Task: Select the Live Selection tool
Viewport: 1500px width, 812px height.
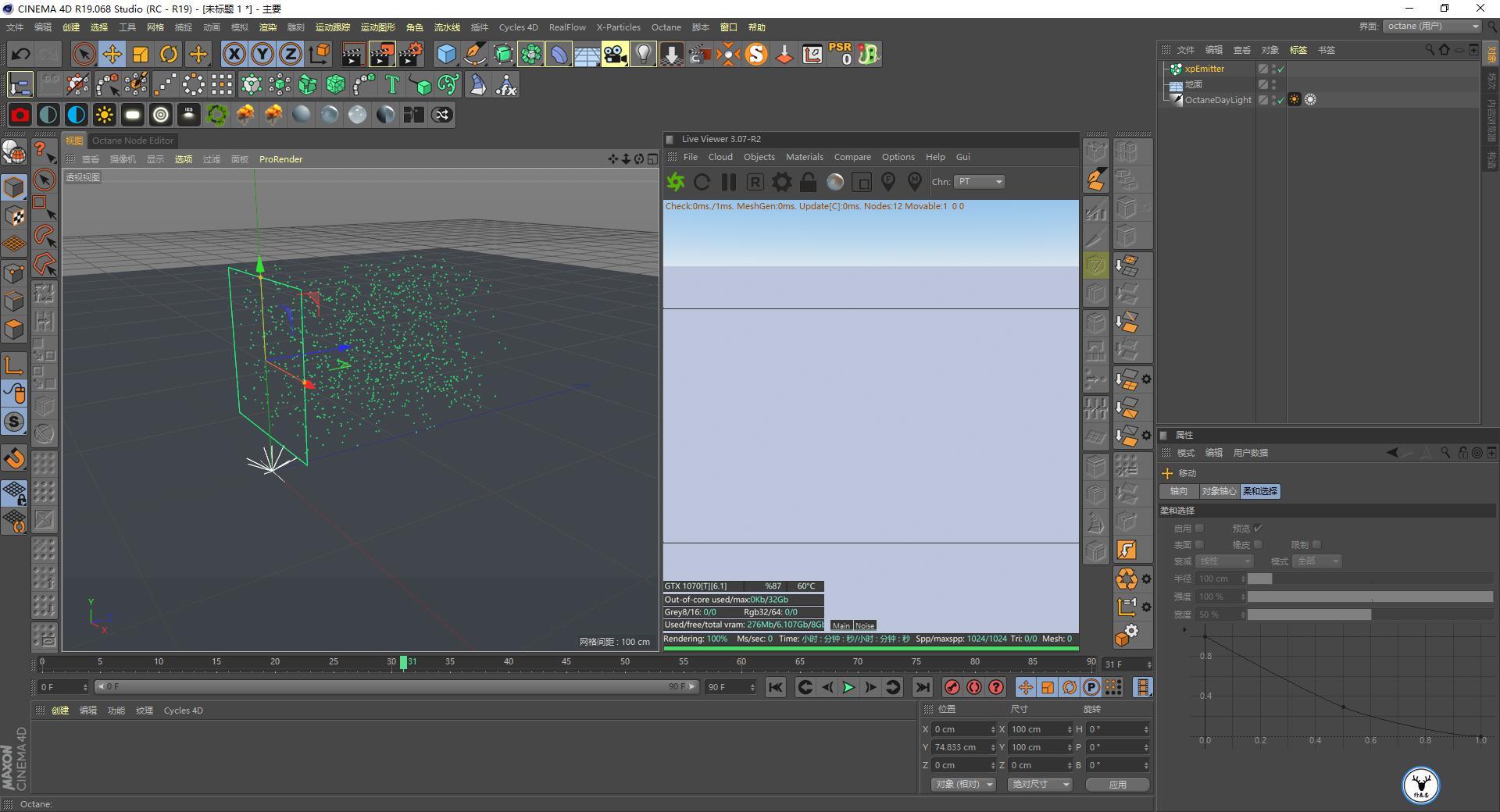Action: 83,54
